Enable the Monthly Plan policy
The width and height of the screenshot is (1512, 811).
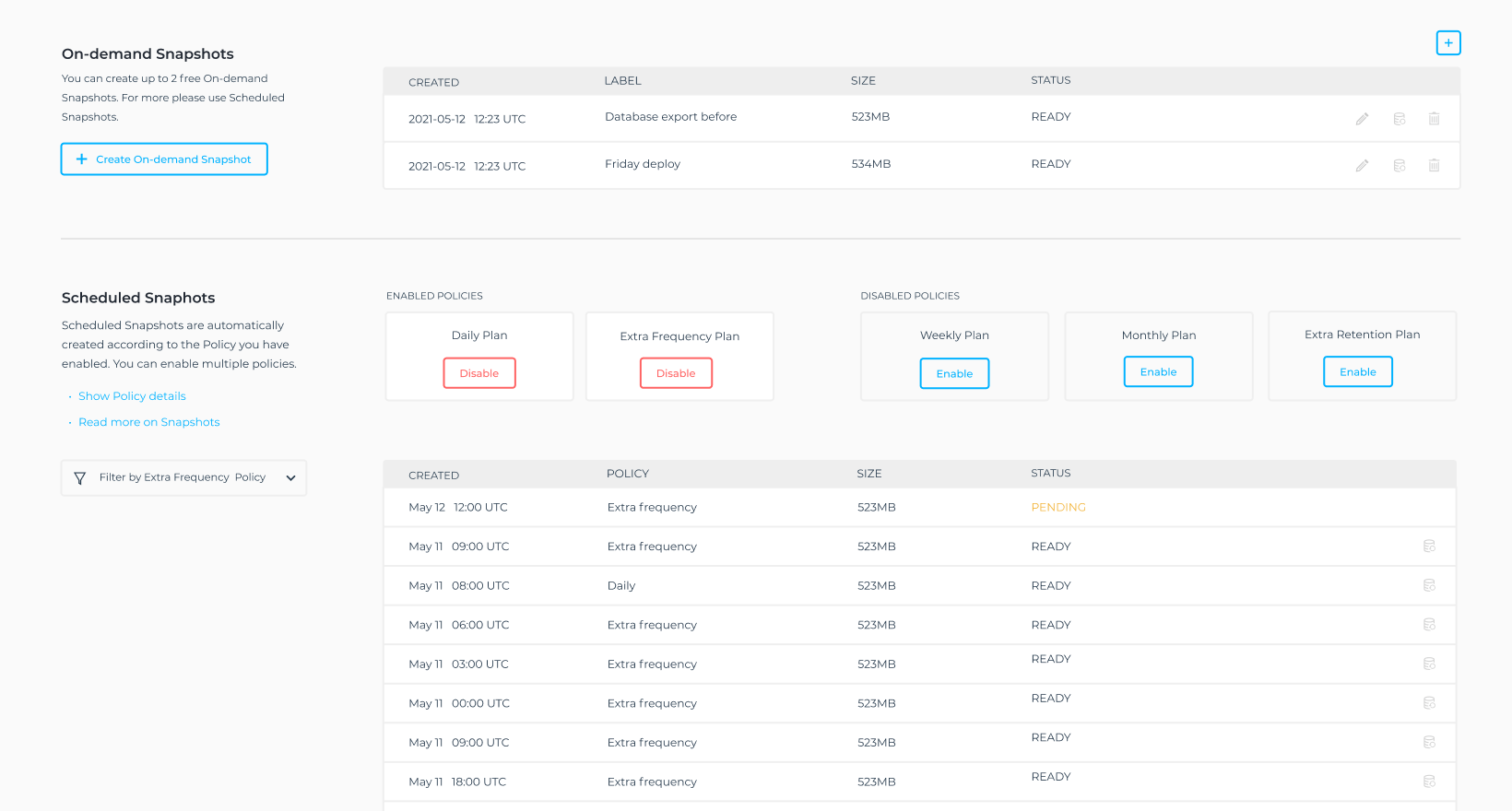[x=1158, y=372]
